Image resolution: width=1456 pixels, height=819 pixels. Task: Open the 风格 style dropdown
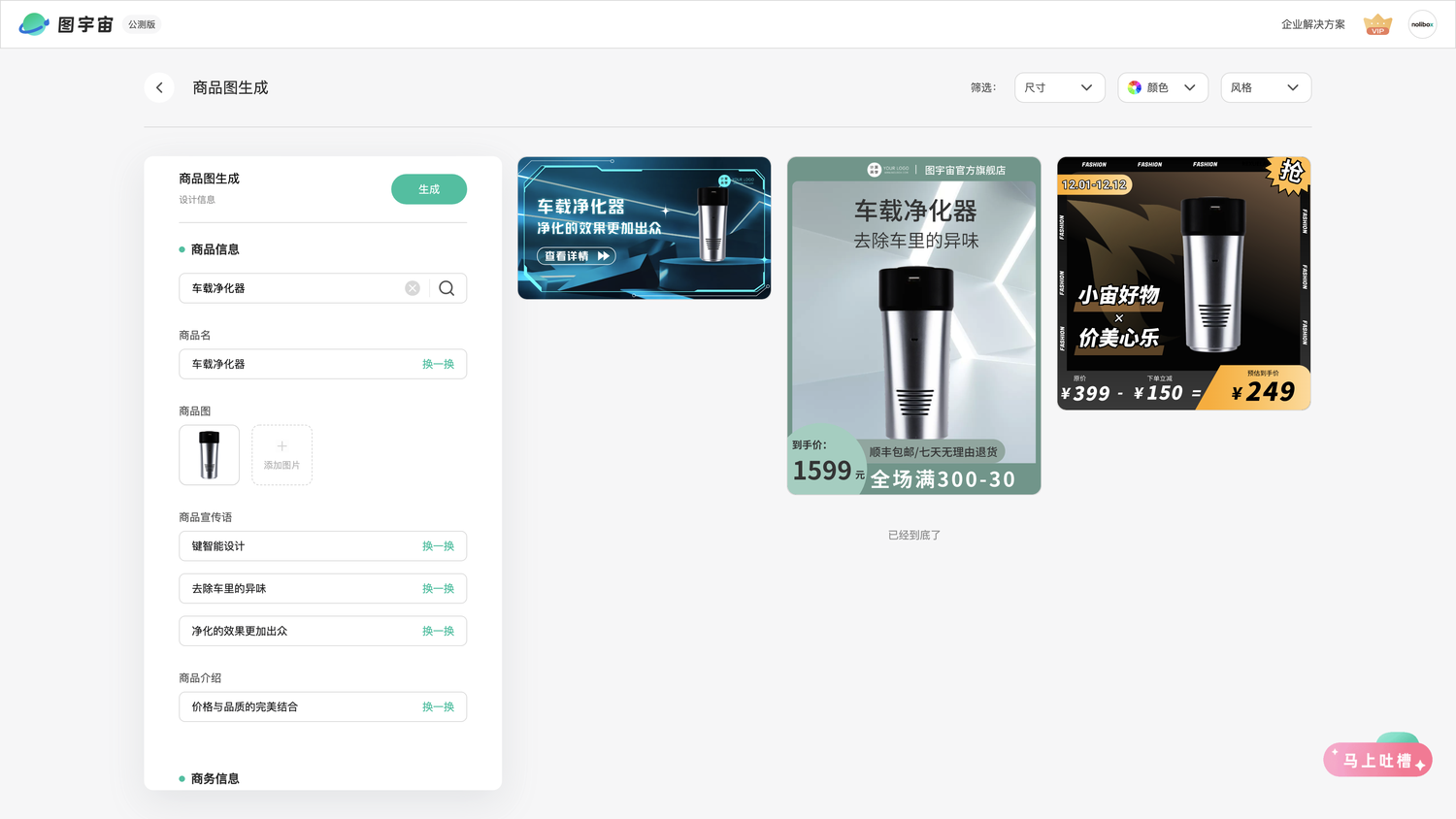[1266, 87]
